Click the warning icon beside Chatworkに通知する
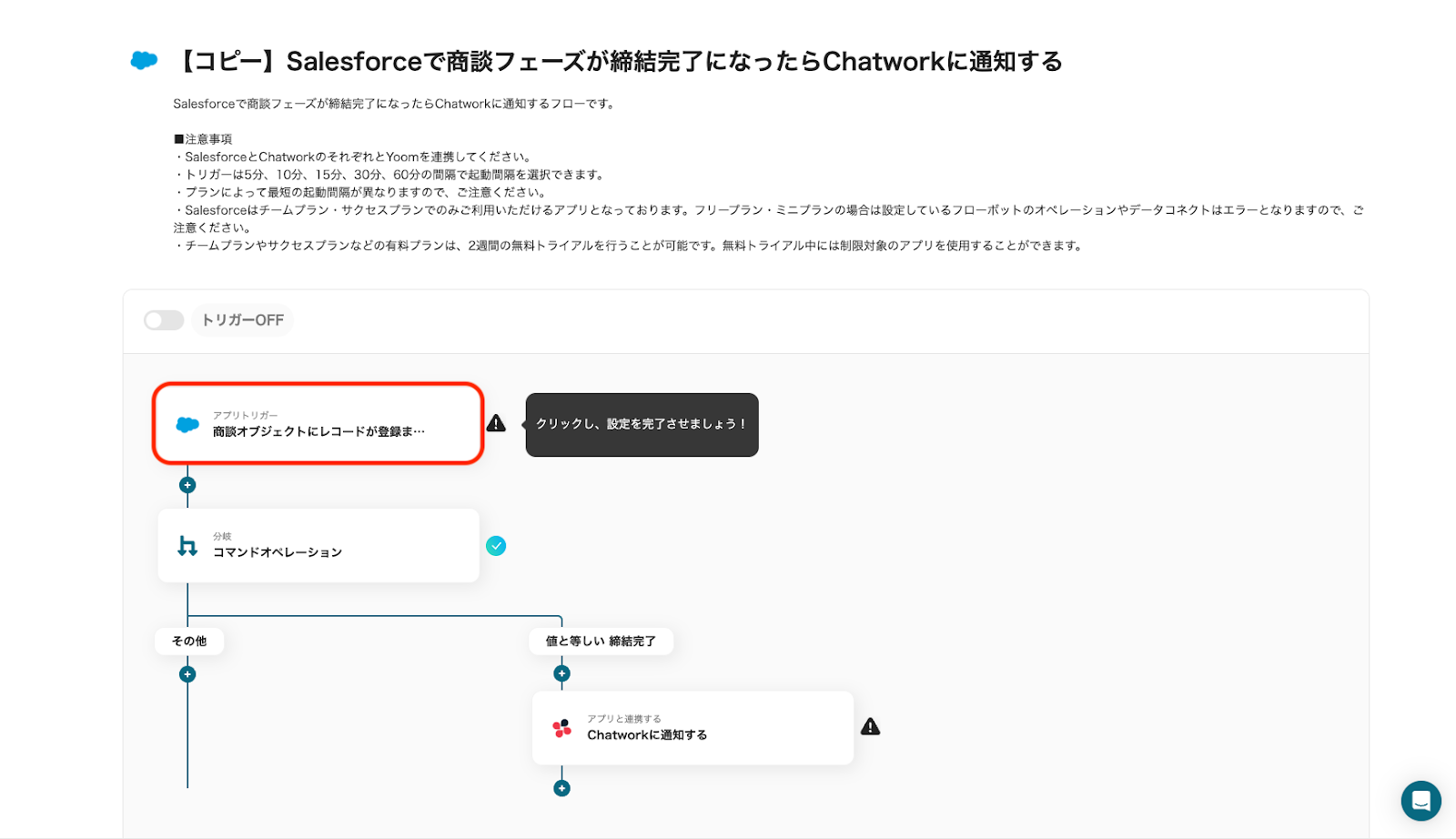The width and height of the screenshot is (1456, 839). (871, 726)
